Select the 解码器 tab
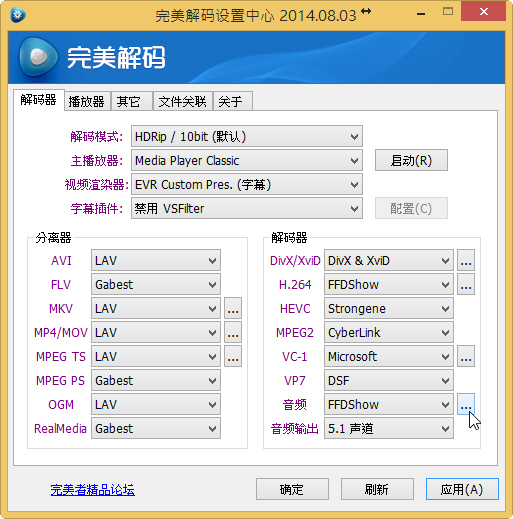Viewport: 513px width, 519px height. [x=39, y=100]
